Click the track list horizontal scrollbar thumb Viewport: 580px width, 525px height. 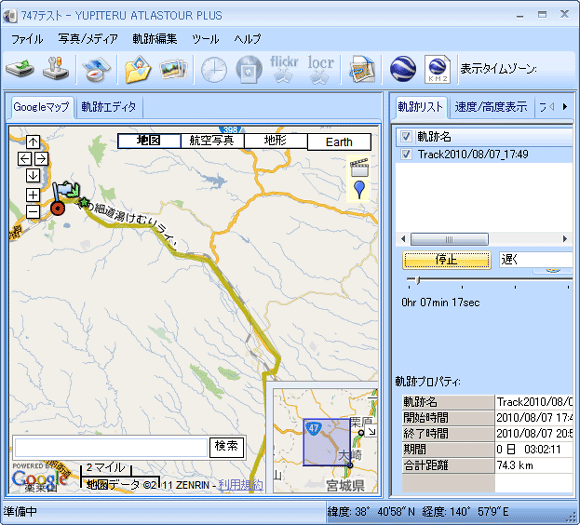point(449,239)
